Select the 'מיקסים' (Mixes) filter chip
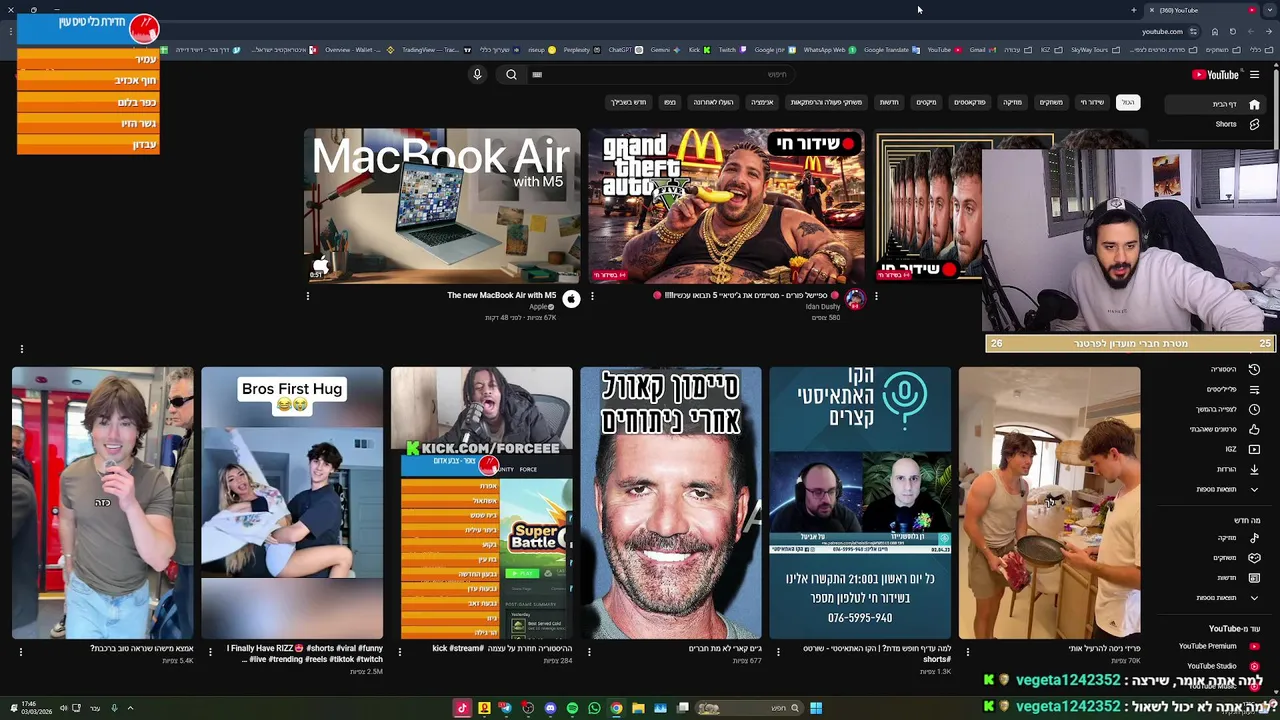The width and height of the screenshot is (1280, 720). 927,102
